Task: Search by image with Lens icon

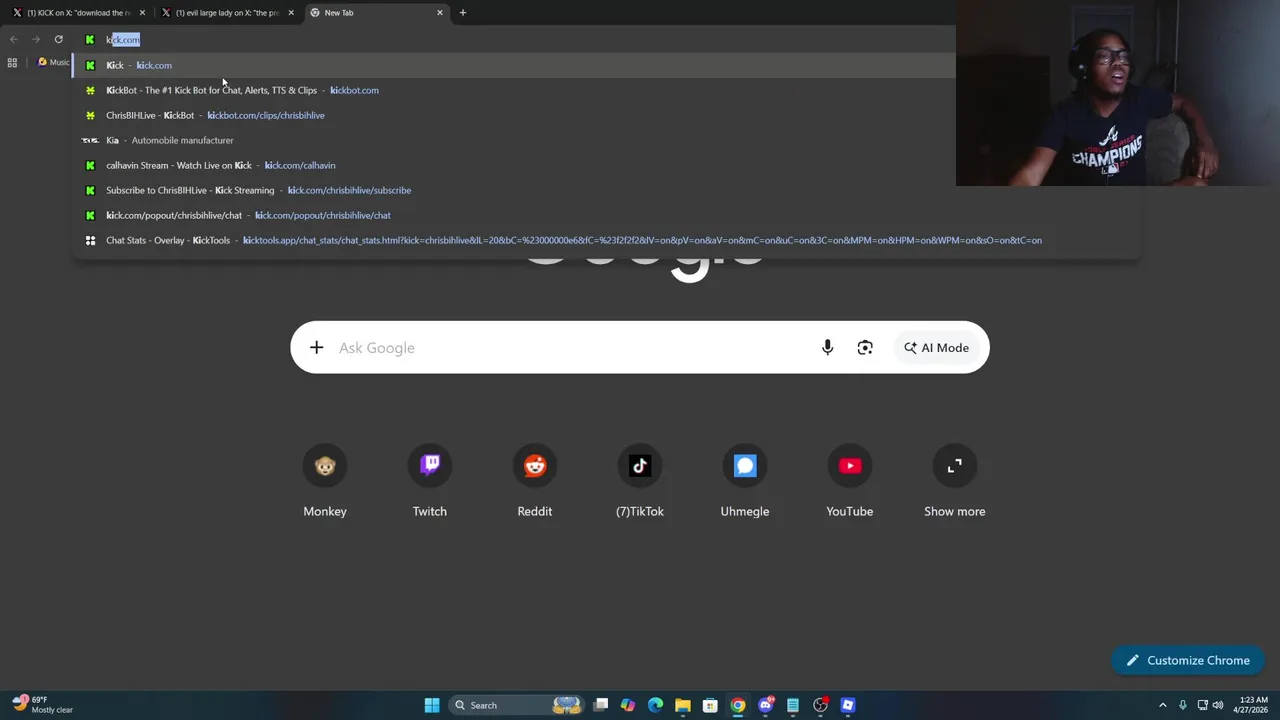Action: 865,348
